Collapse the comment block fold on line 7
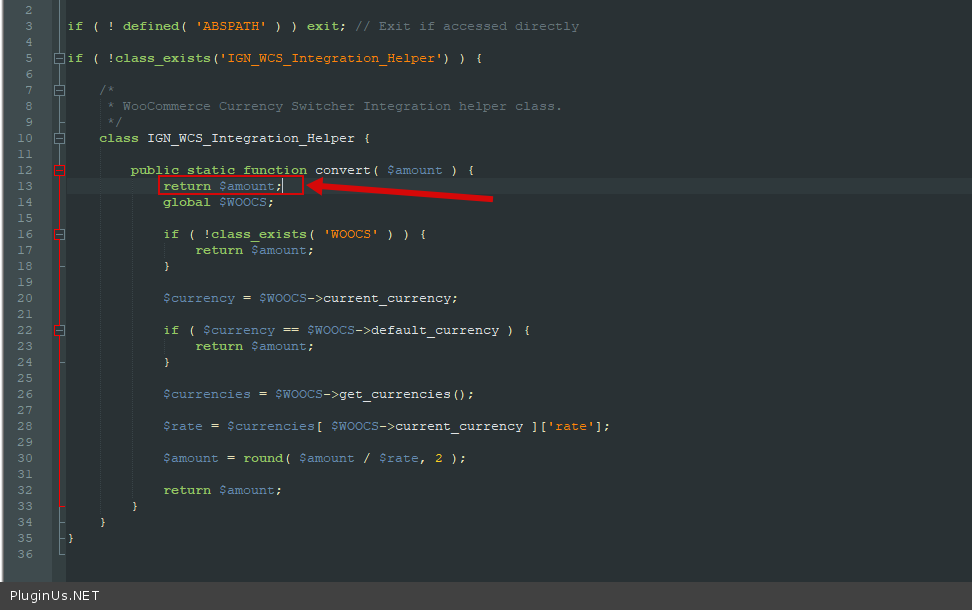 pos(60,90)
